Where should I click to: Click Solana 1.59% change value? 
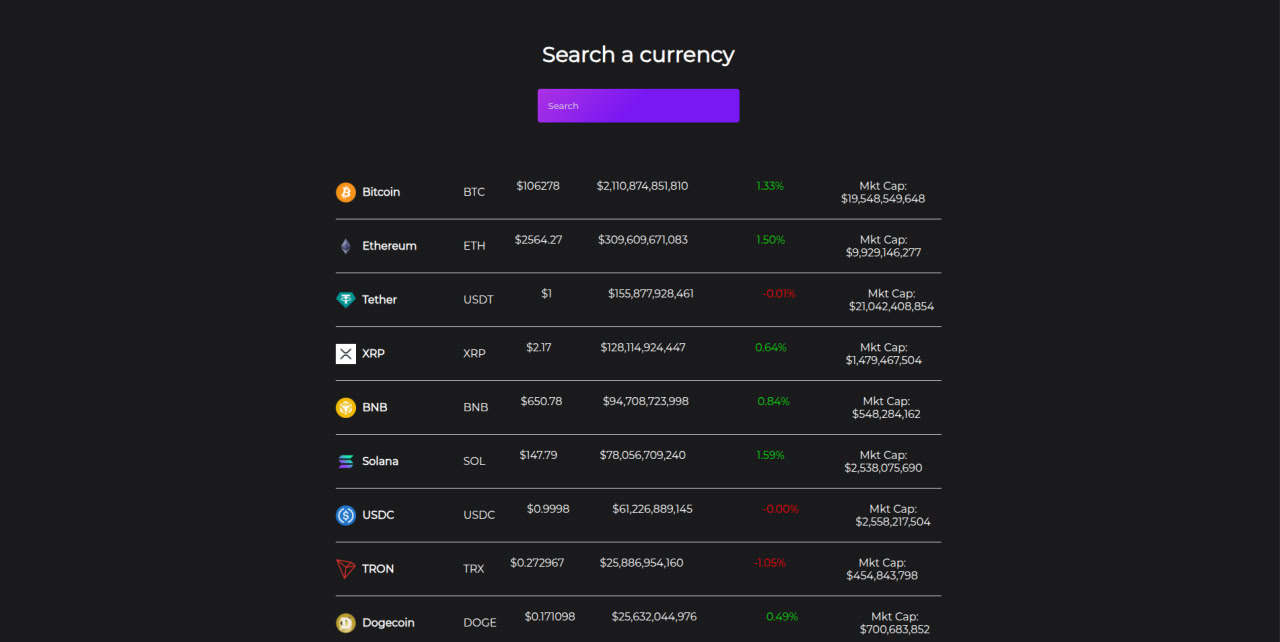[770, 455]
